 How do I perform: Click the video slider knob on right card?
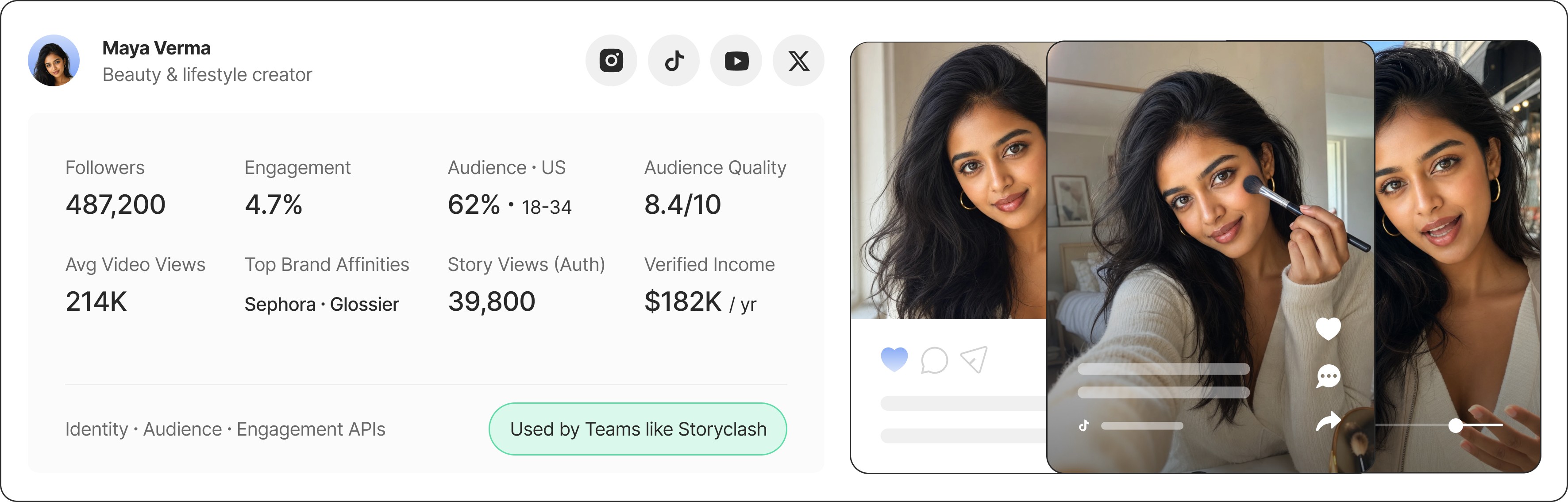[x=1456, y=425]
